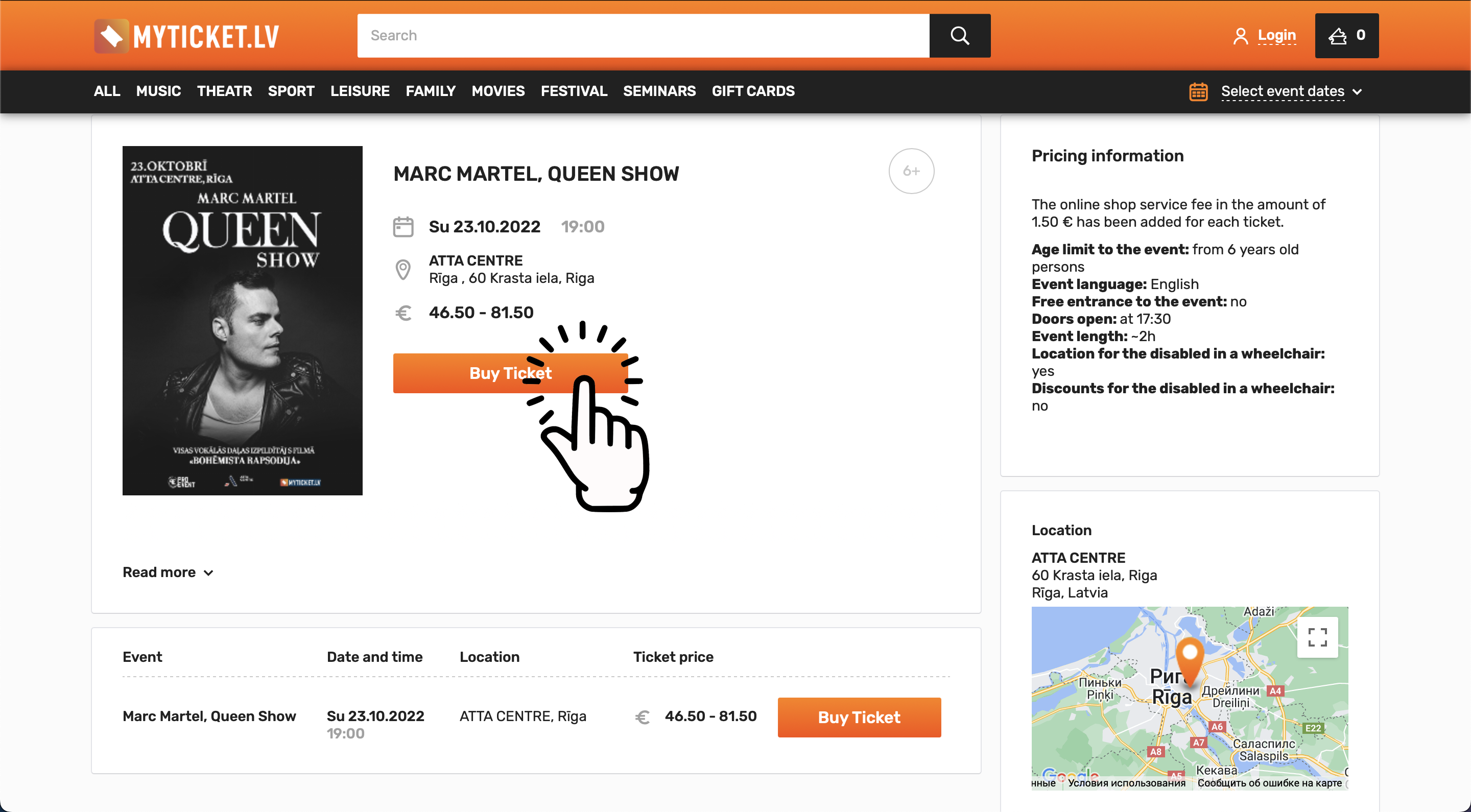Image resolution: width=1471 pixels, height=812 pixels.
Task: Click the date calendar icon beside Su 23.10.2022
Action: tap(403, 227)
